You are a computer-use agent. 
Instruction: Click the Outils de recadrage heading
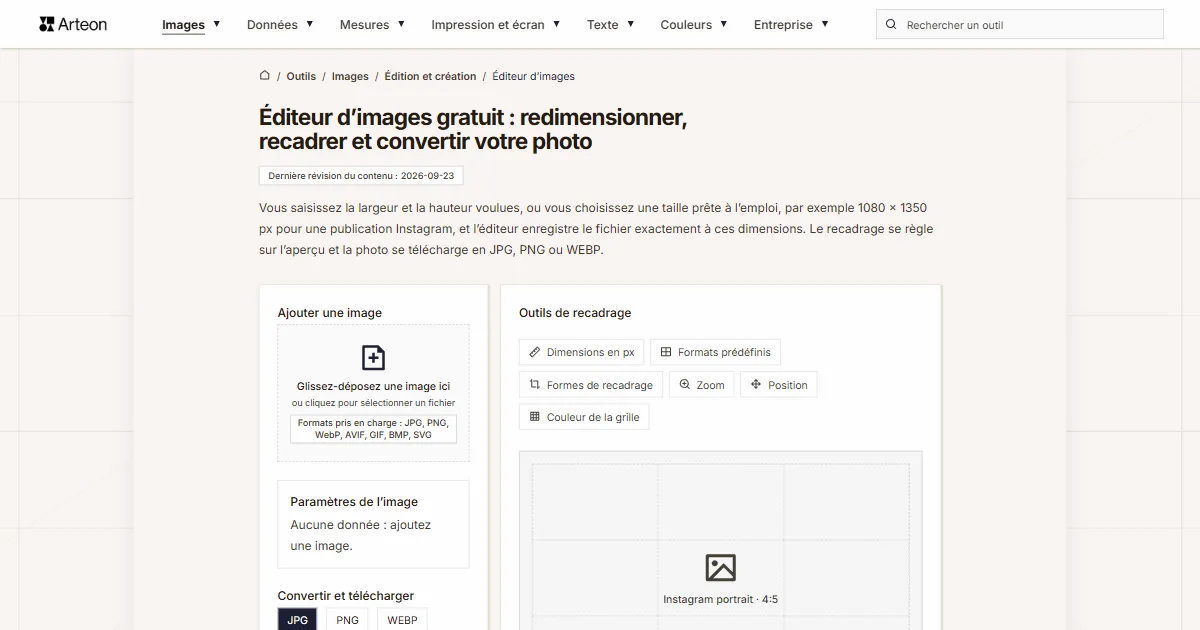575,313
